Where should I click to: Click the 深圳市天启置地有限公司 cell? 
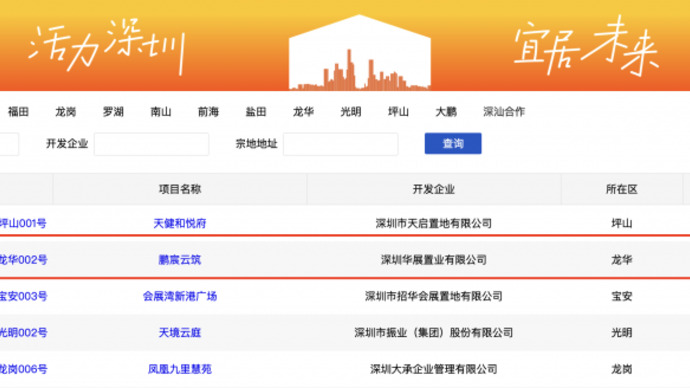[433, 223]
